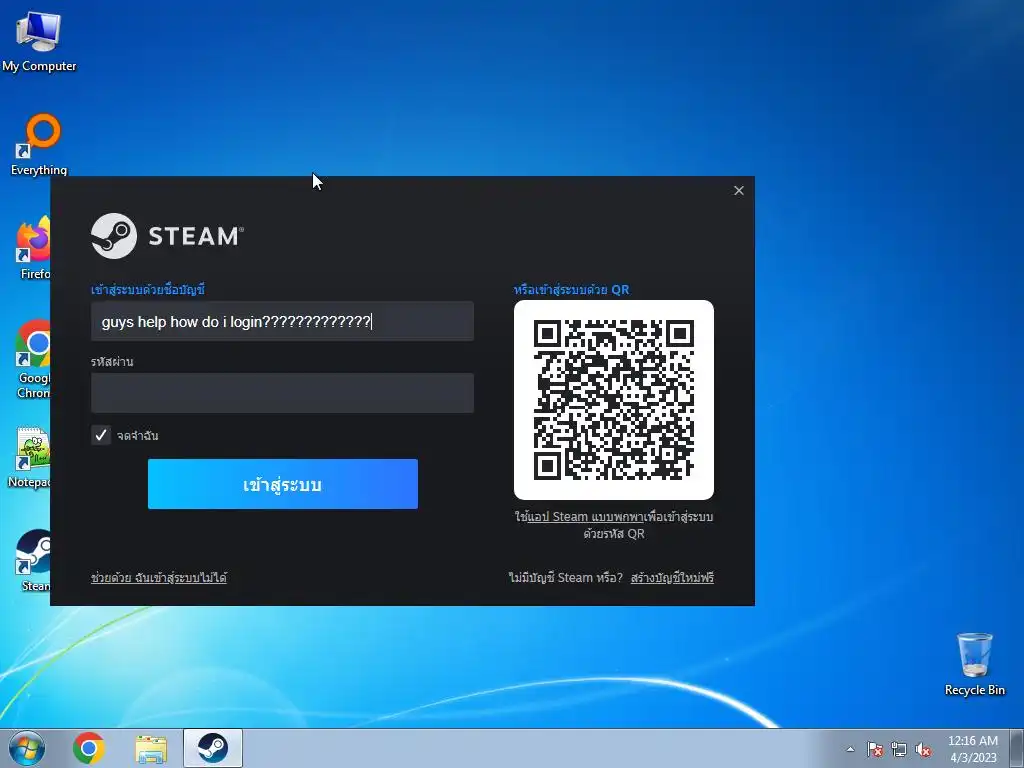The image size is (1024, 768).
Task: Open Windows Explorer from the taskbar
Action: [x=151, y=748]
